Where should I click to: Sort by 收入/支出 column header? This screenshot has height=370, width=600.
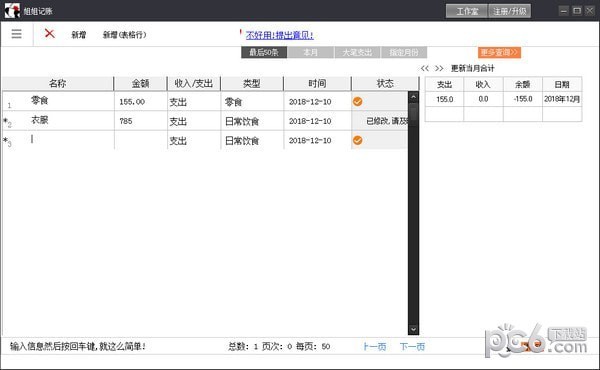click(x=194, y=83)
